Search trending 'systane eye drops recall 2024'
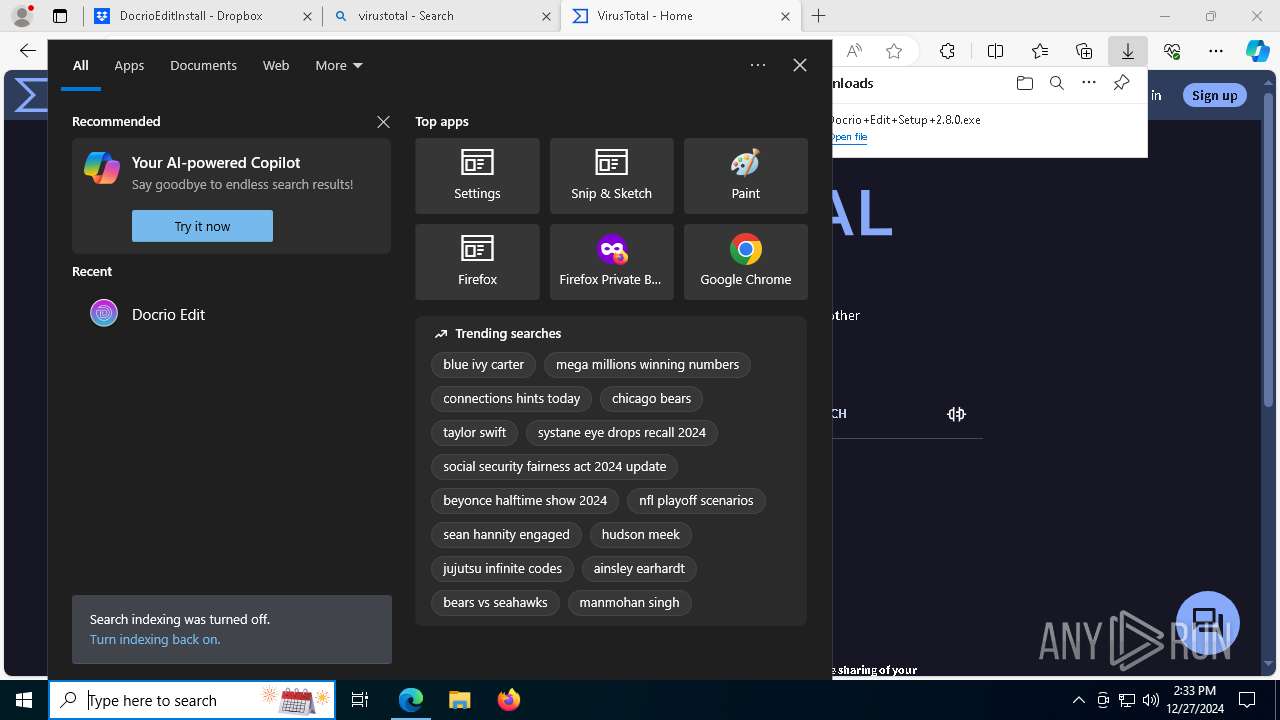 [622, 433]
